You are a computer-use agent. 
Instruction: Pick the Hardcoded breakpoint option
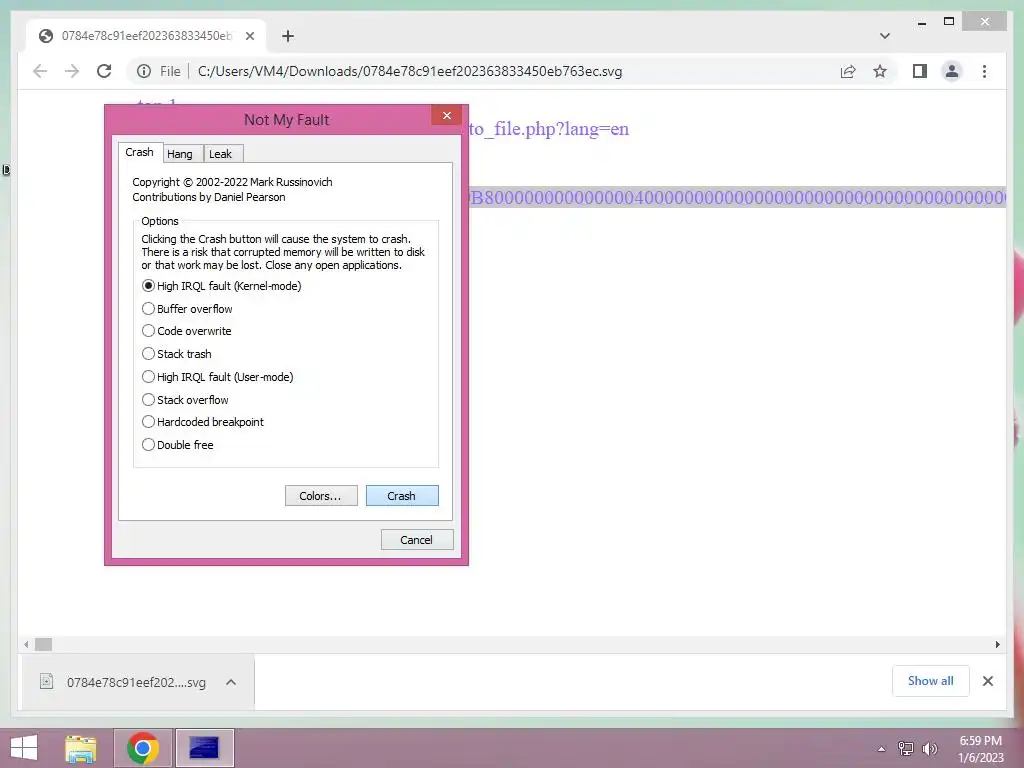pos(202,422)
